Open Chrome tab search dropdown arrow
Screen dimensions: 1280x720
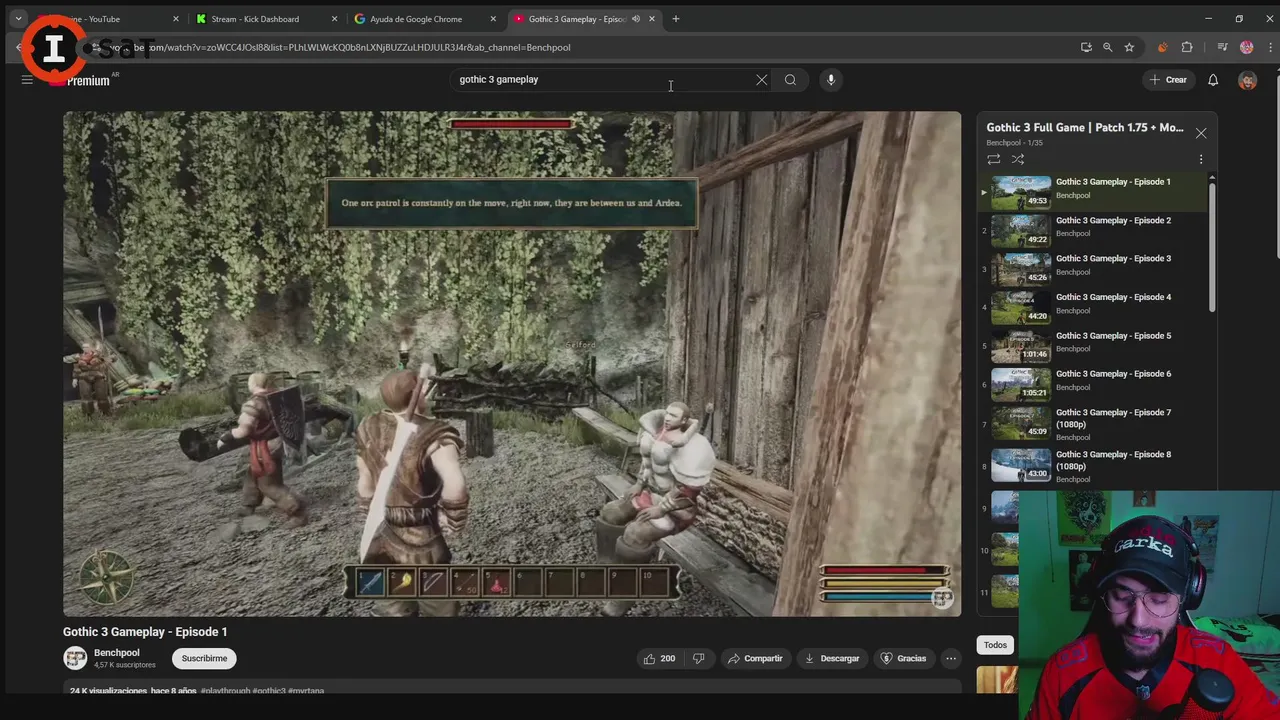(x=18, y=19)
